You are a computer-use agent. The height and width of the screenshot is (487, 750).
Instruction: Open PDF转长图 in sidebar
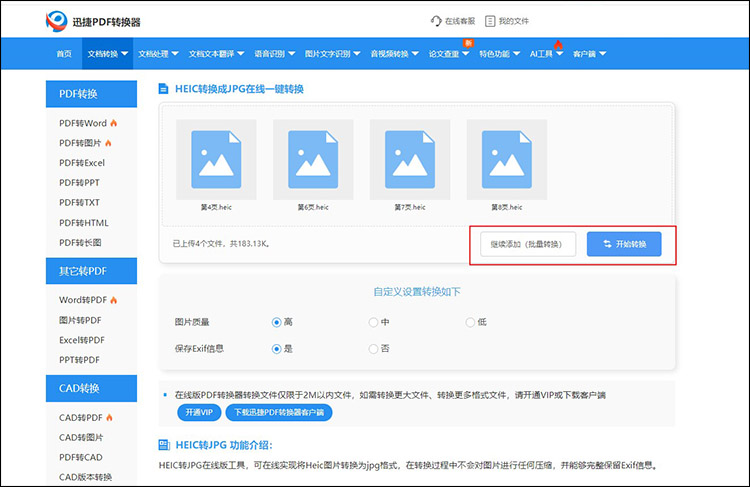[80, 243]
